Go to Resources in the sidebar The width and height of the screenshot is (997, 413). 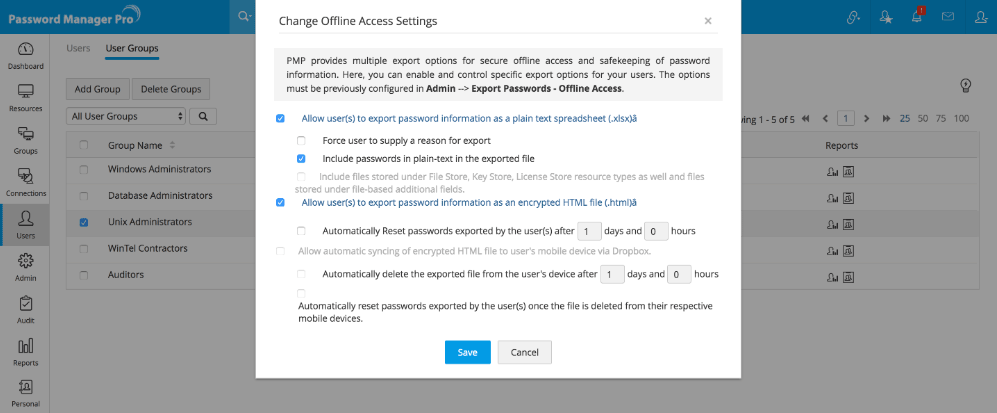(x=25, y=96)
